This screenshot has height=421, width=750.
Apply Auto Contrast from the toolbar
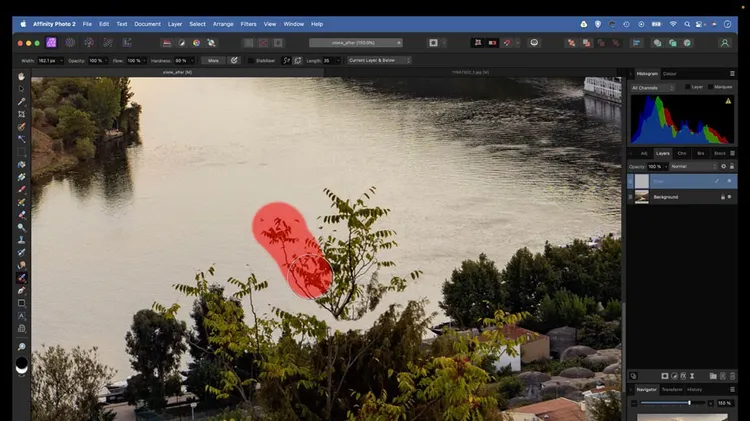[x=181, y=43]
